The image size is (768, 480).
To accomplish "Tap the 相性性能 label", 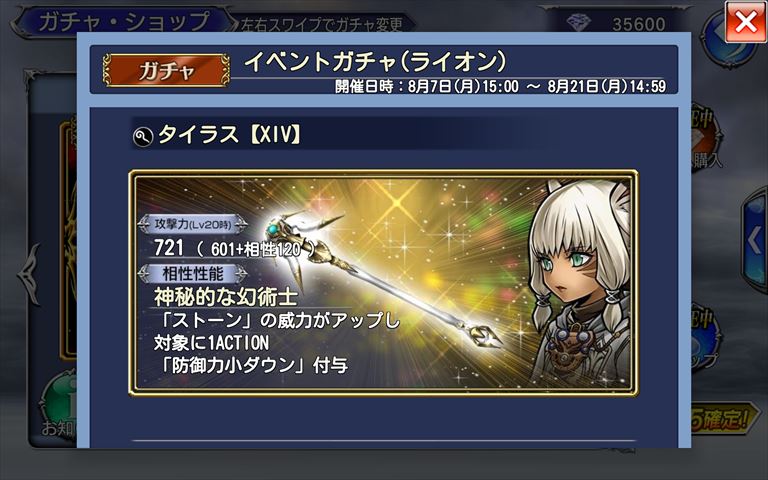I will click(x=192, y=273).
